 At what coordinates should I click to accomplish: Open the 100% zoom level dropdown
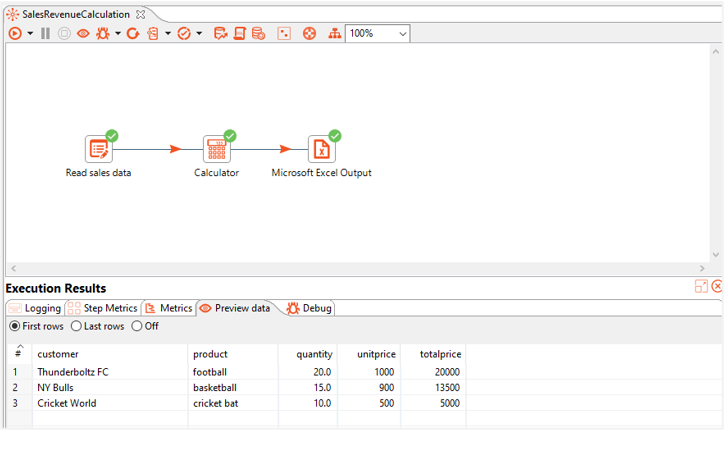377,33
